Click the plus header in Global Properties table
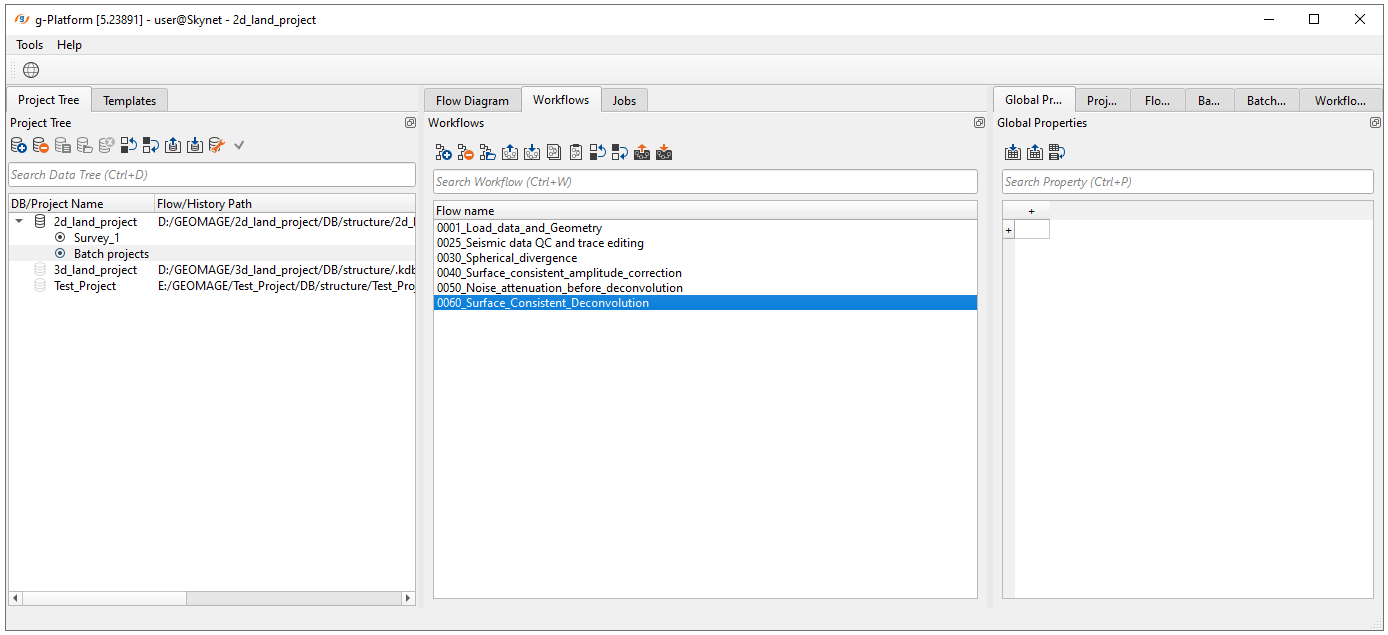Screen dimensions: 1388x635 (x=1031, y=211)
